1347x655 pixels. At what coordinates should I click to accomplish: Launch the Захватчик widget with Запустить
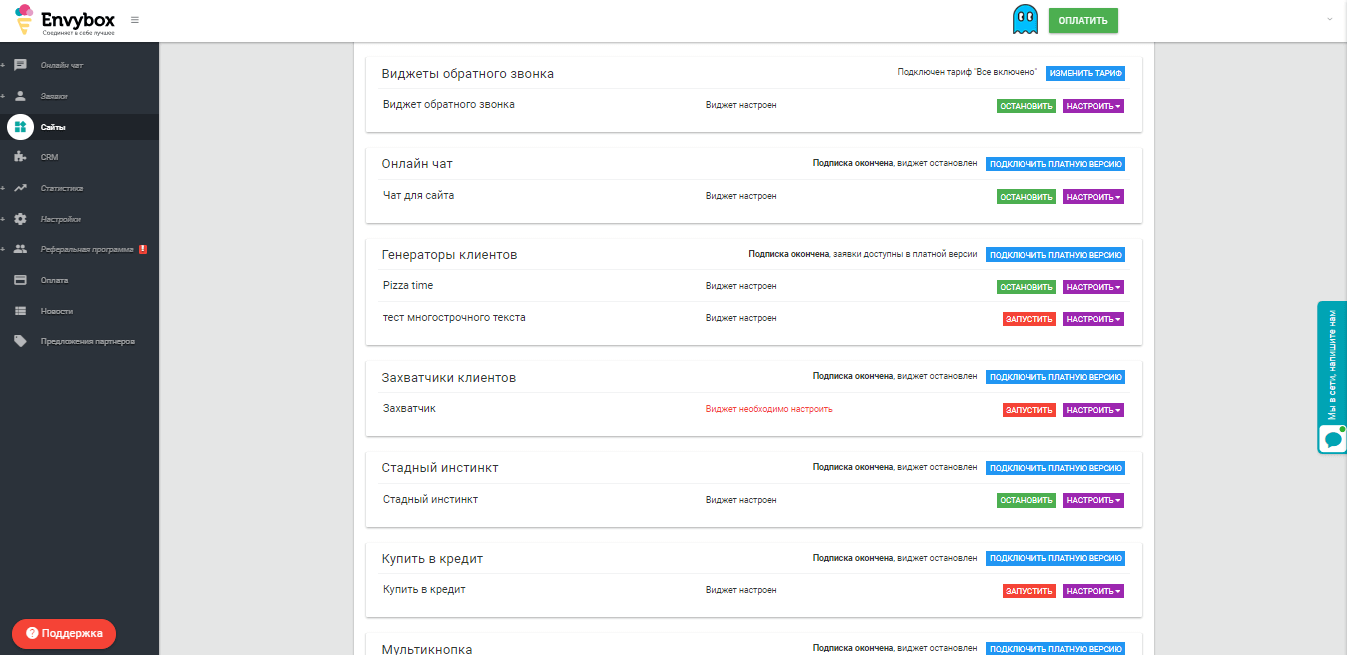pyautogui.click(x=1029, y=410)
